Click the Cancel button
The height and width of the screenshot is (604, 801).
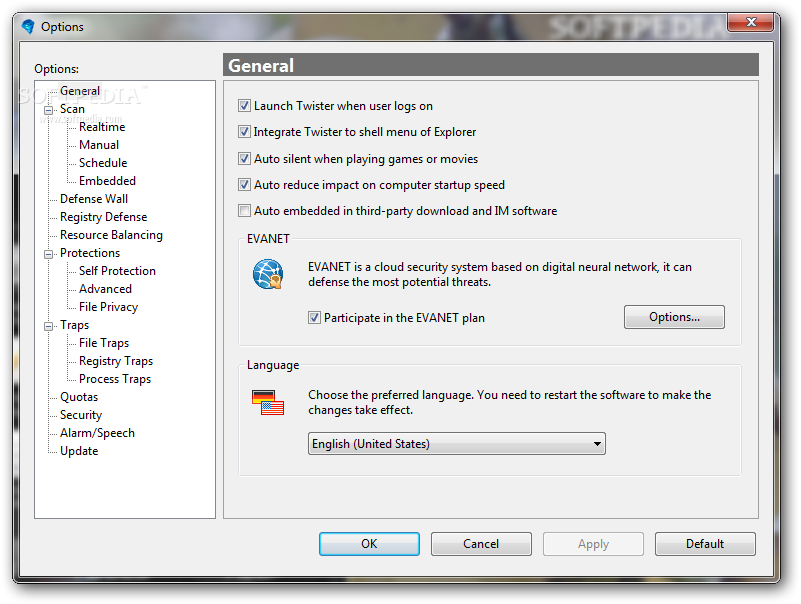pyautogui.click(x=481, y=544)
